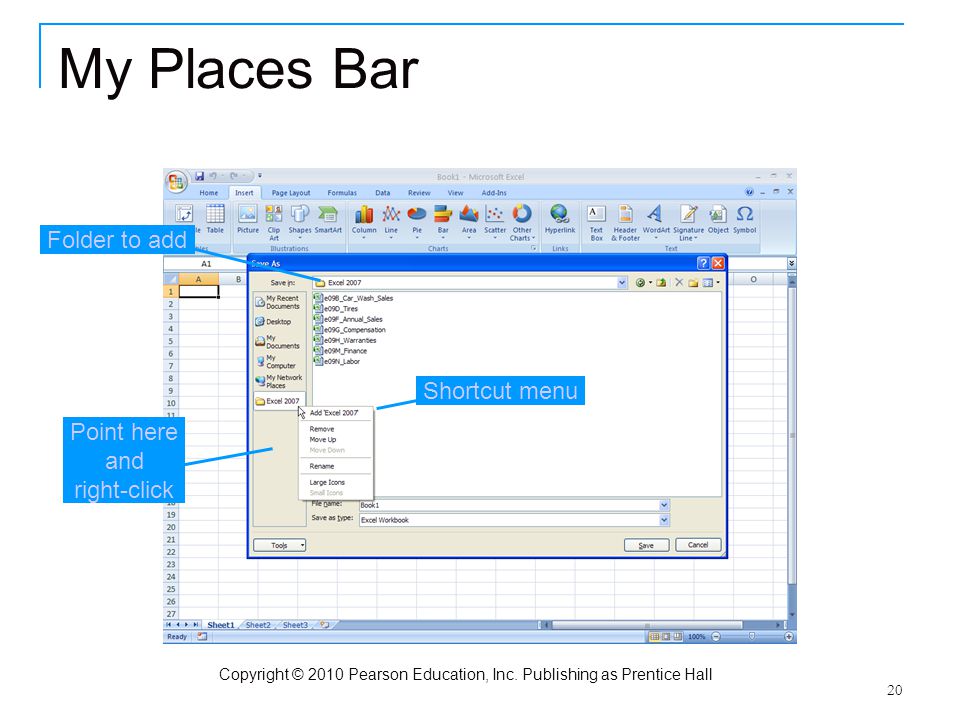Open My Documents in My Places bar

[x=279, y=342]
